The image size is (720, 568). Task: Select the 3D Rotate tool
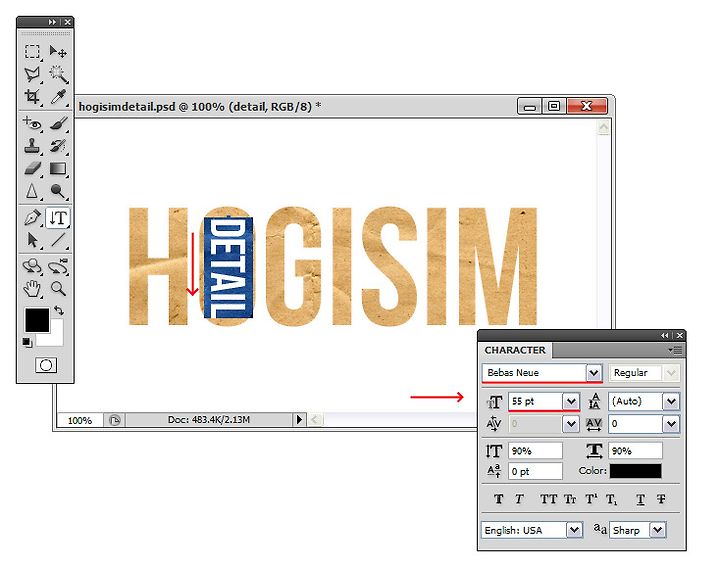click(32, 266)
